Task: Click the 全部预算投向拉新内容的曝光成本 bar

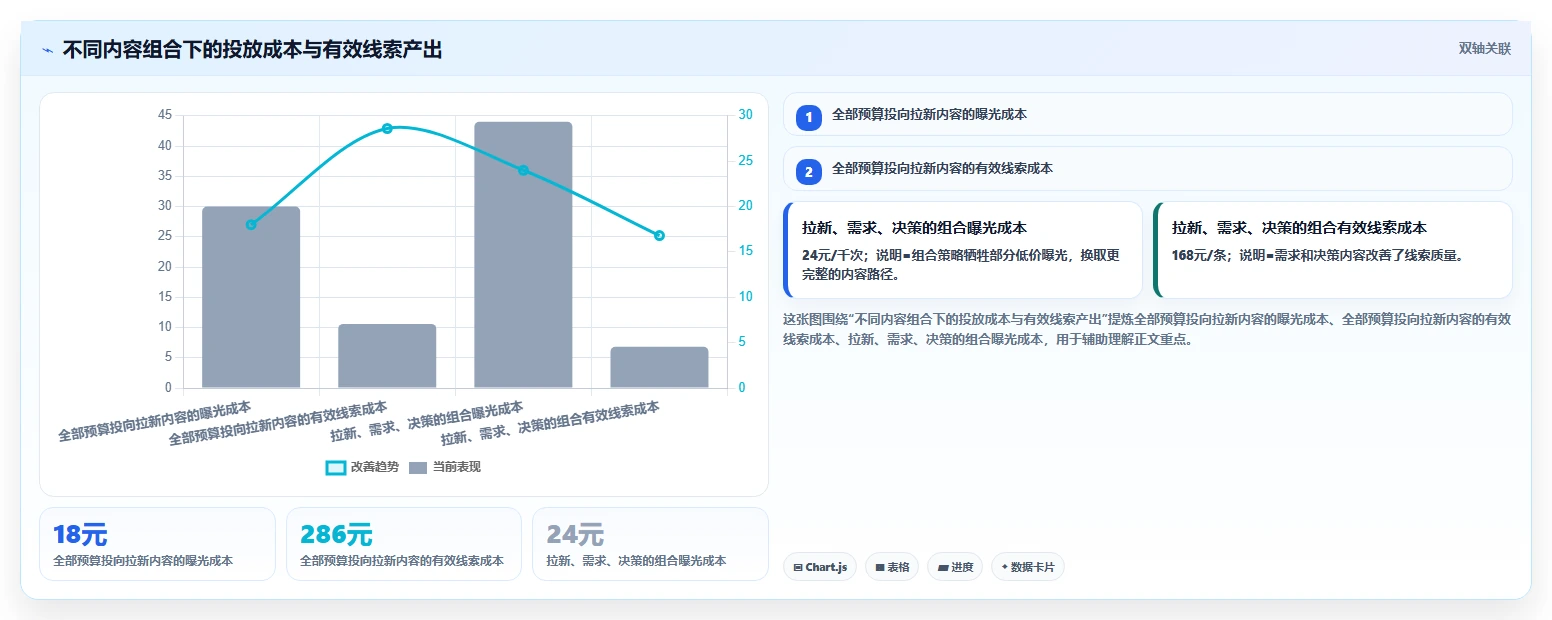Action: click(251, 297)
